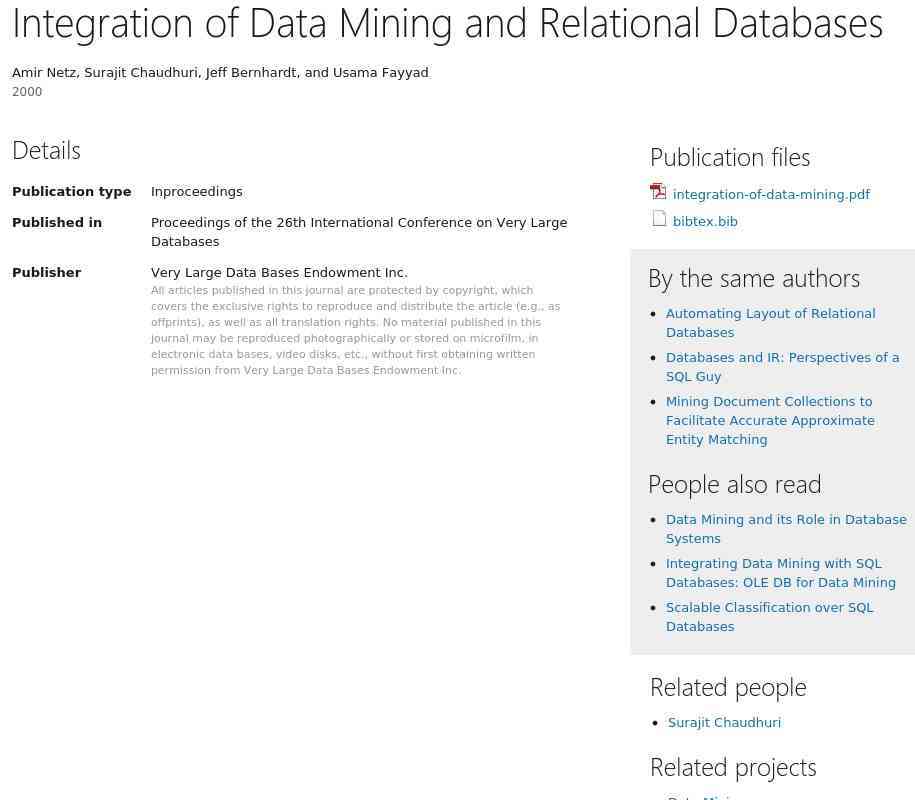
Task: Click the People also read heading
Action: (735, 484)
